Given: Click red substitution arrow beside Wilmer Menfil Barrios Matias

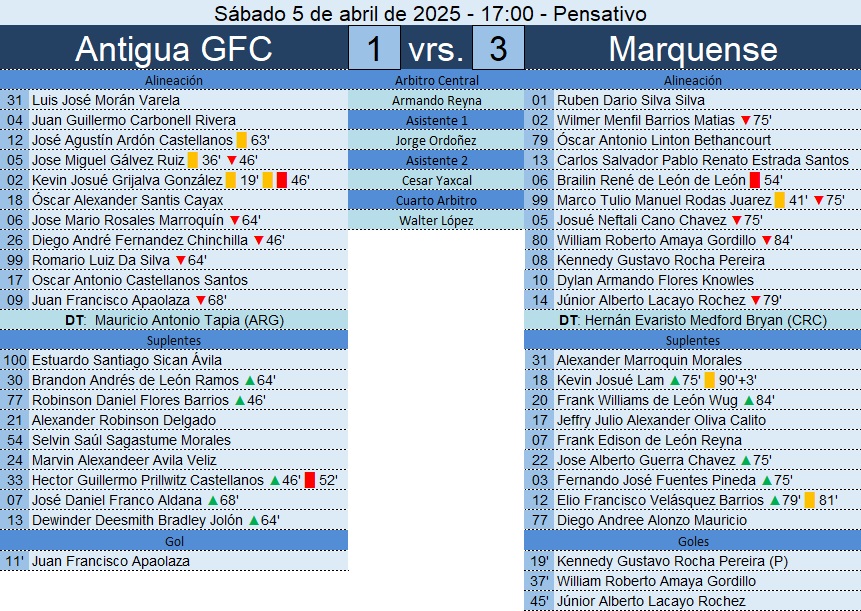Looking at the screenshot, I should coord(746,120).
